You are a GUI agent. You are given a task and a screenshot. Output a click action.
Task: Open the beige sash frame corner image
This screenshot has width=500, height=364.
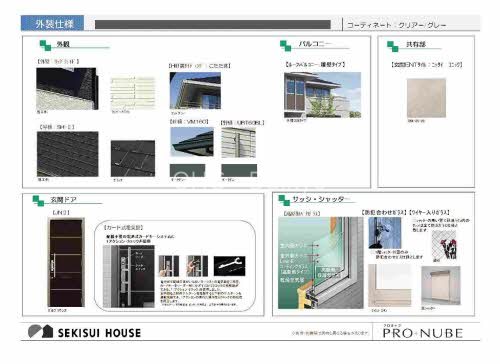(390, 285)
